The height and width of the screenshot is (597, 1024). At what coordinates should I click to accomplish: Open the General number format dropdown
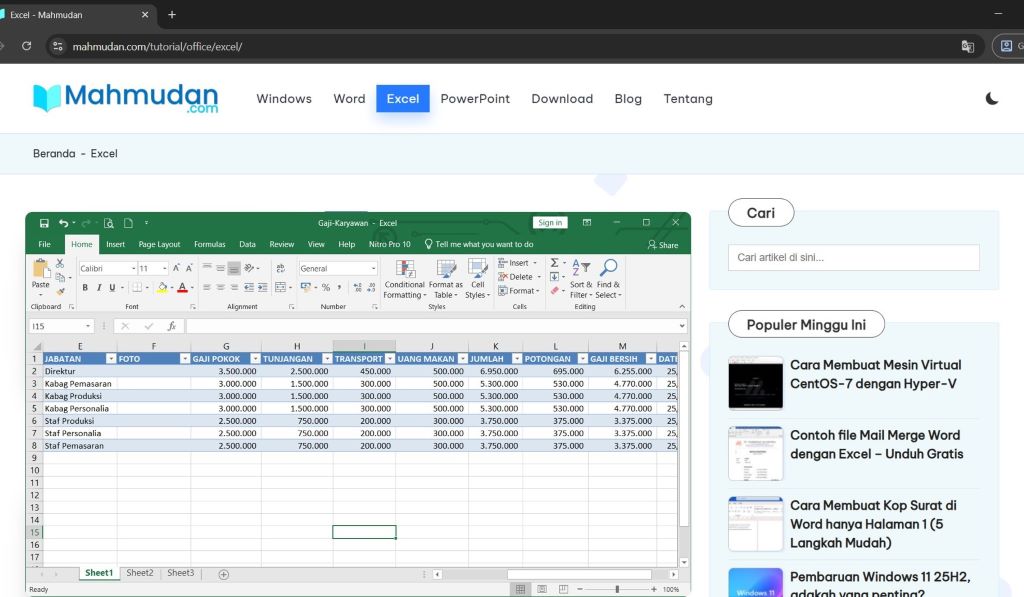coord(374,268)
